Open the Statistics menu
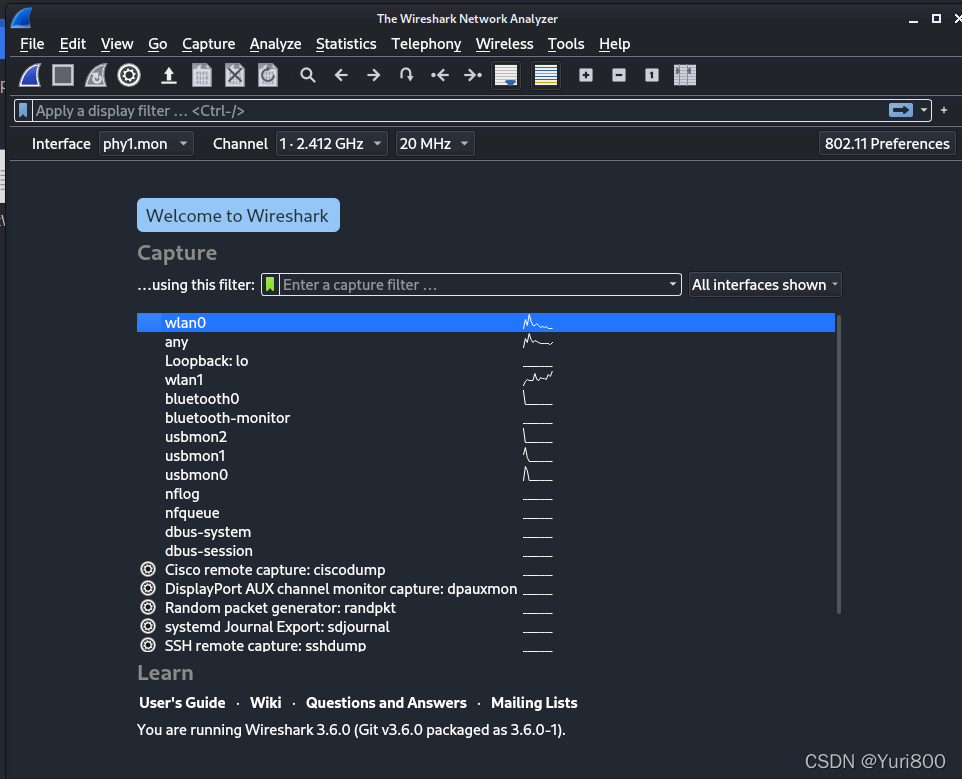962x779 pixels. point(346,44)
